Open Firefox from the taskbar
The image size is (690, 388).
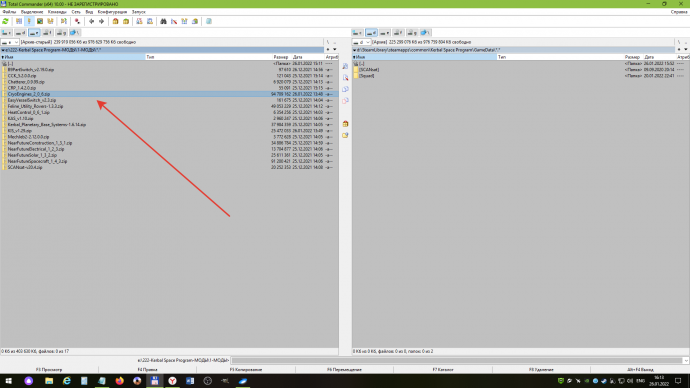[119, 381]
